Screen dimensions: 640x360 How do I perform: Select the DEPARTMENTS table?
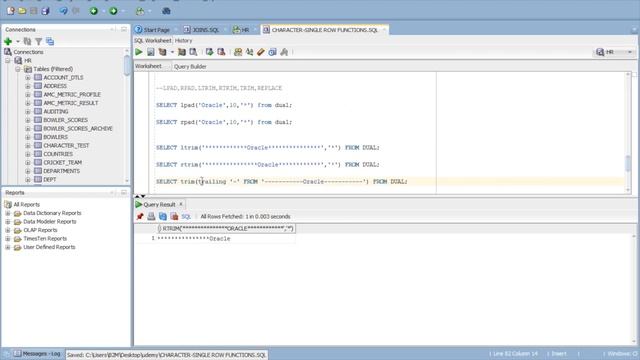[x=62, y=171]
